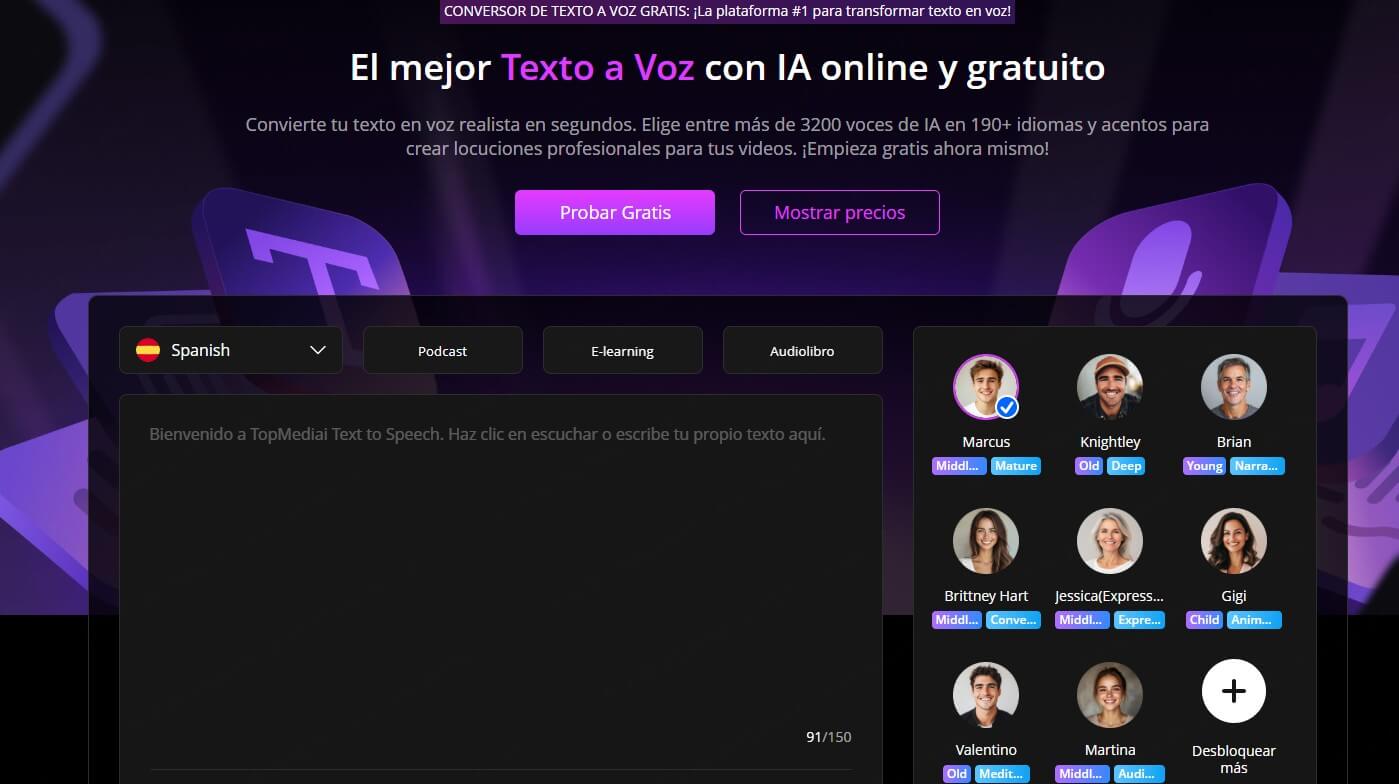Pick the Brittney Hart voice avatar
1399x784 pixels.
coord(986,541)
